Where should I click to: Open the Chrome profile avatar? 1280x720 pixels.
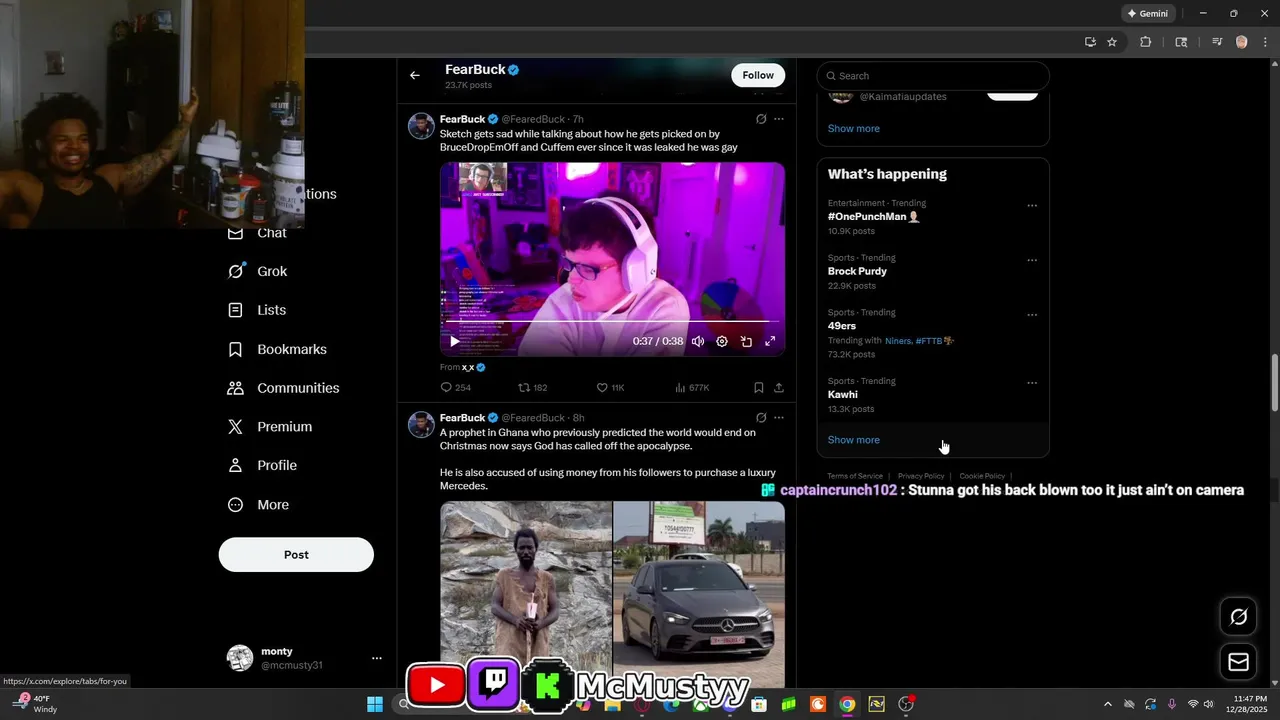1242,42
